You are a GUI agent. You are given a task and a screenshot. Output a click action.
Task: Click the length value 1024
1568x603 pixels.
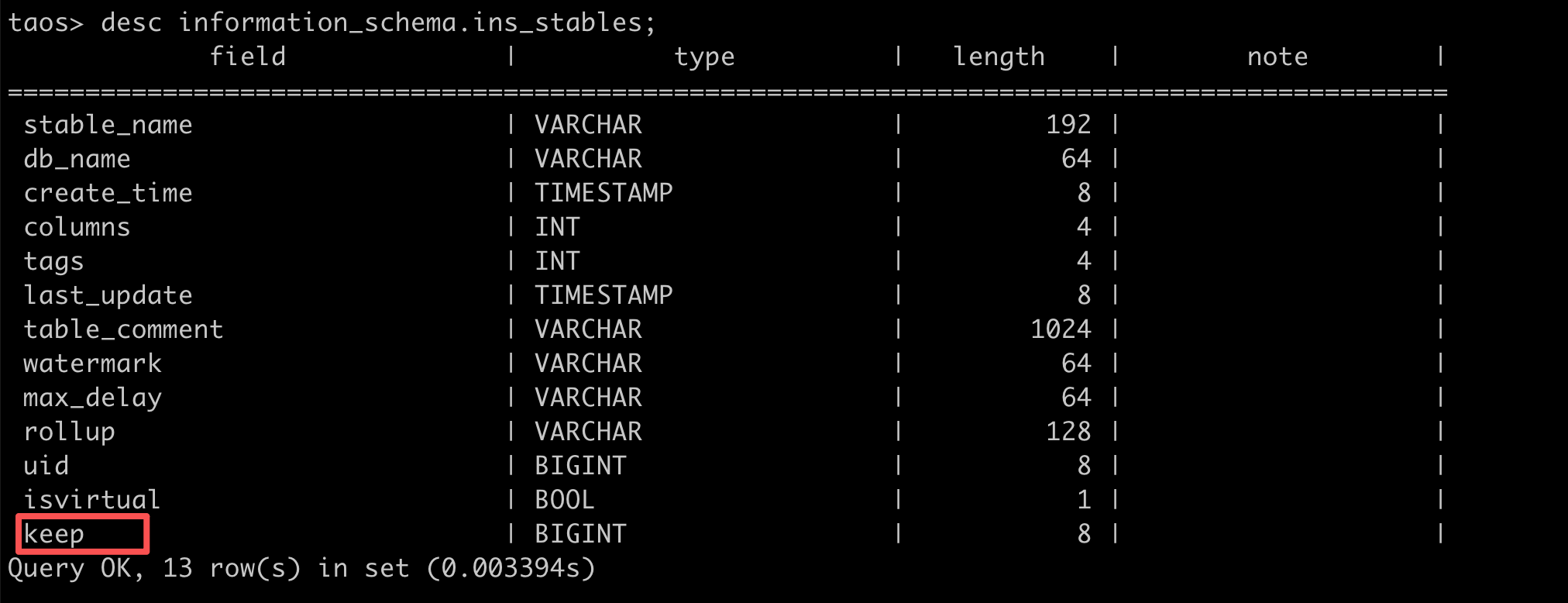click(x=1061, y=329)
